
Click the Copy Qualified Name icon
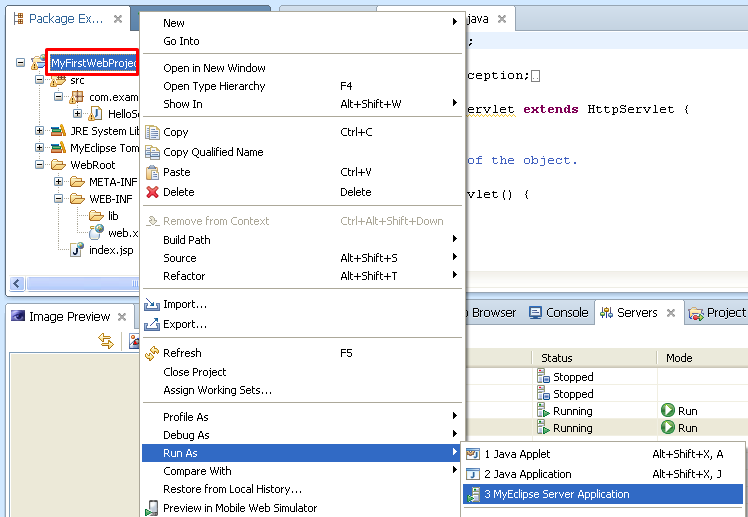pos(152,152)
